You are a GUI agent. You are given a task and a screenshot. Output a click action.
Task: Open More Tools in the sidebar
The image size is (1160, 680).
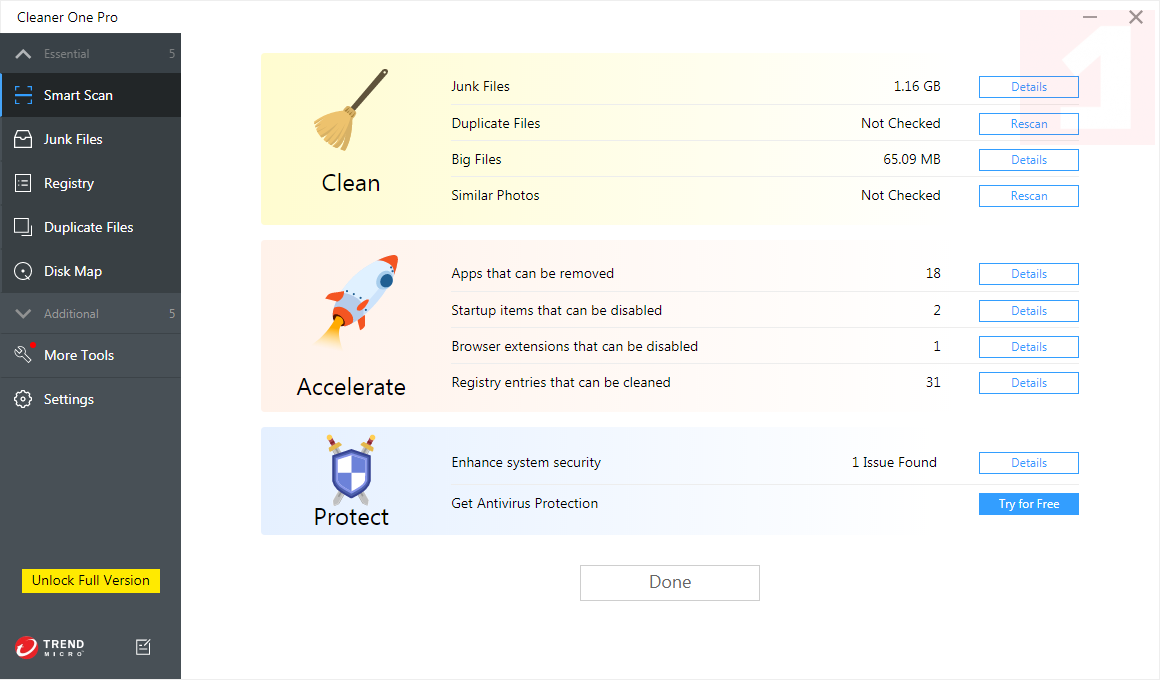90,355
